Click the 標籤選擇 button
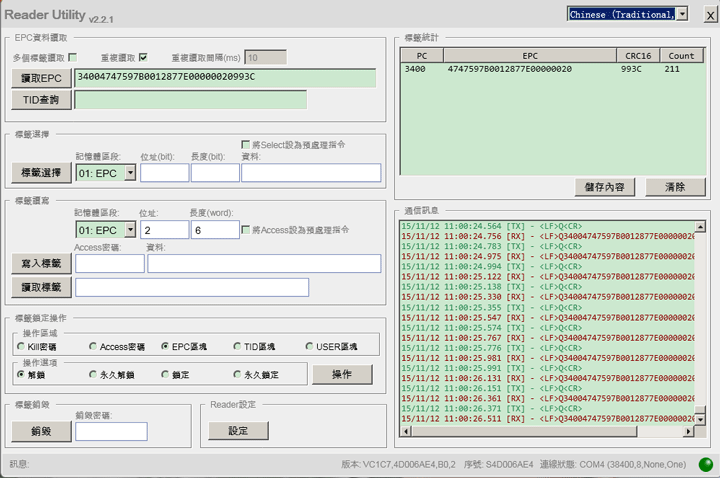This screenshot has width=720, height=478. (x=41, y=173)
